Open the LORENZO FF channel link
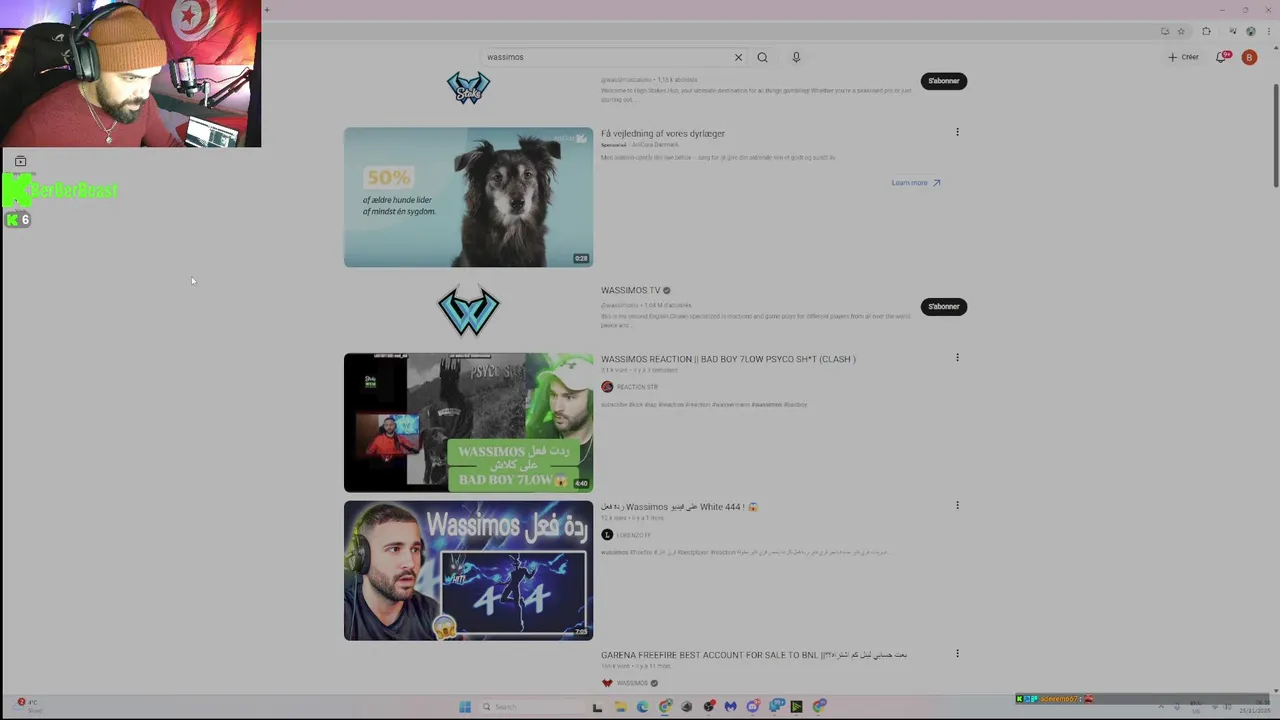 [633, 535]
